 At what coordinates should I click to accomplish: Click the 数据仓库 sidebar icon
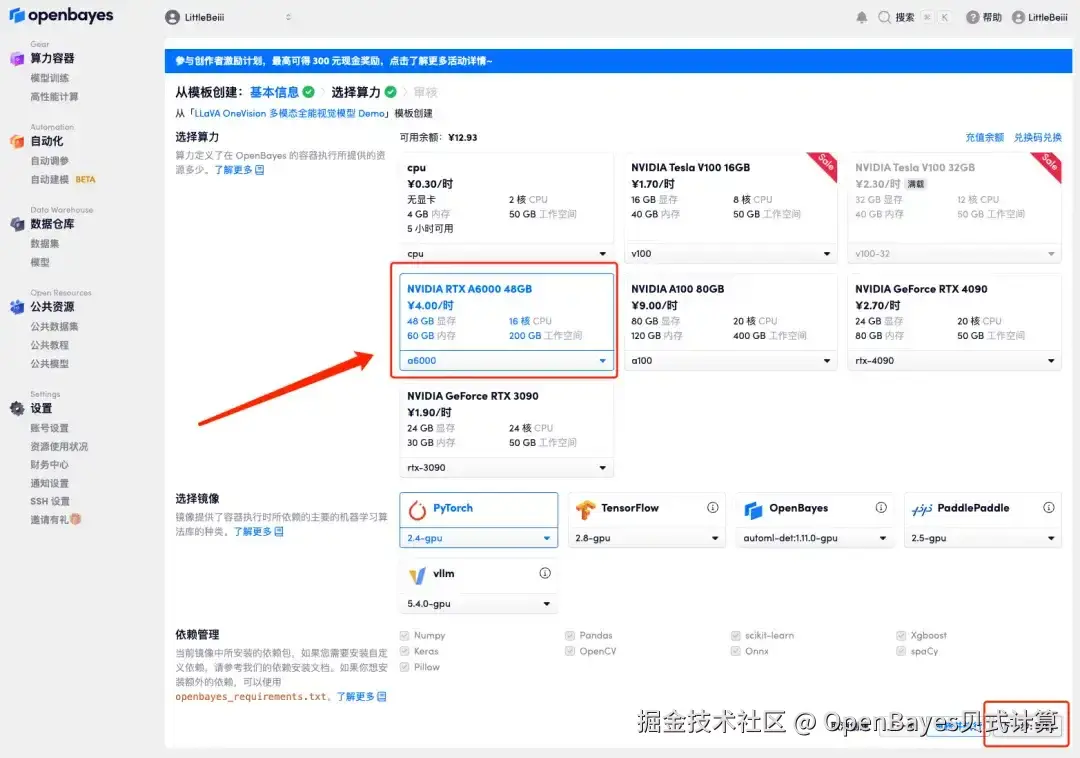(17, 224)
